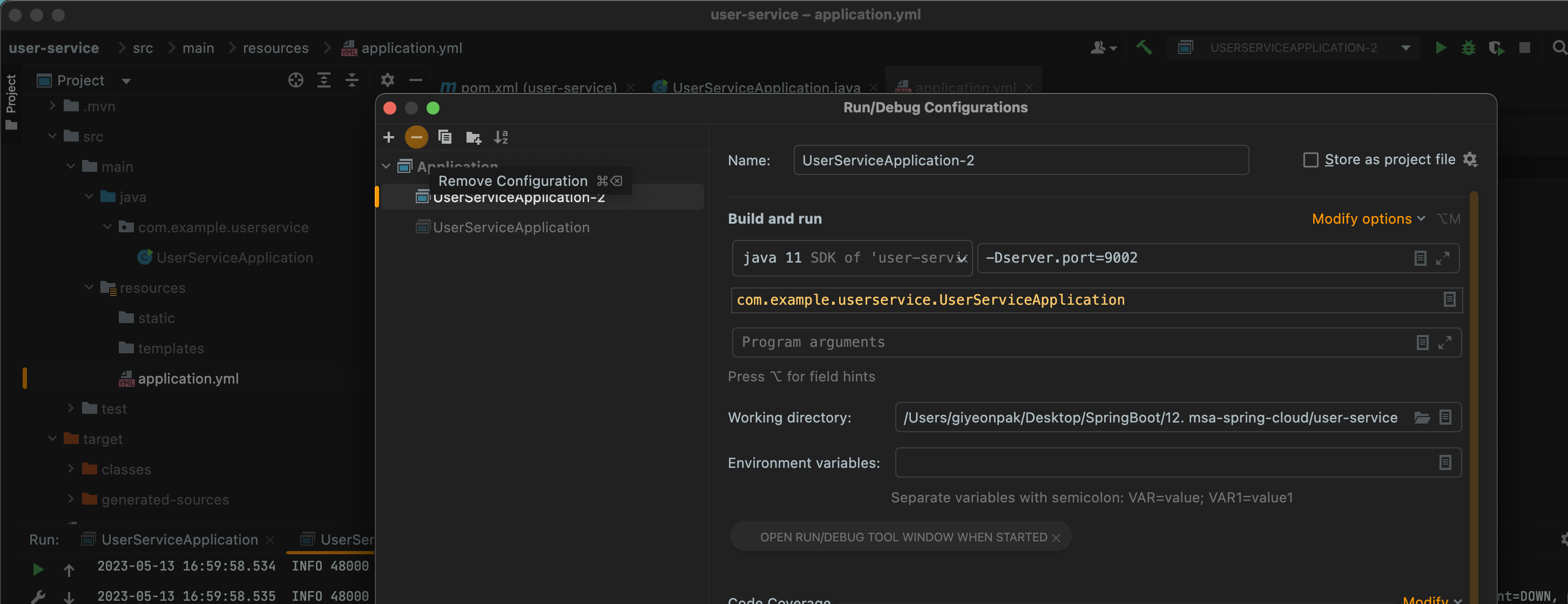
Task: Open Store as project file gear settings
Action: click(1470, 159)
